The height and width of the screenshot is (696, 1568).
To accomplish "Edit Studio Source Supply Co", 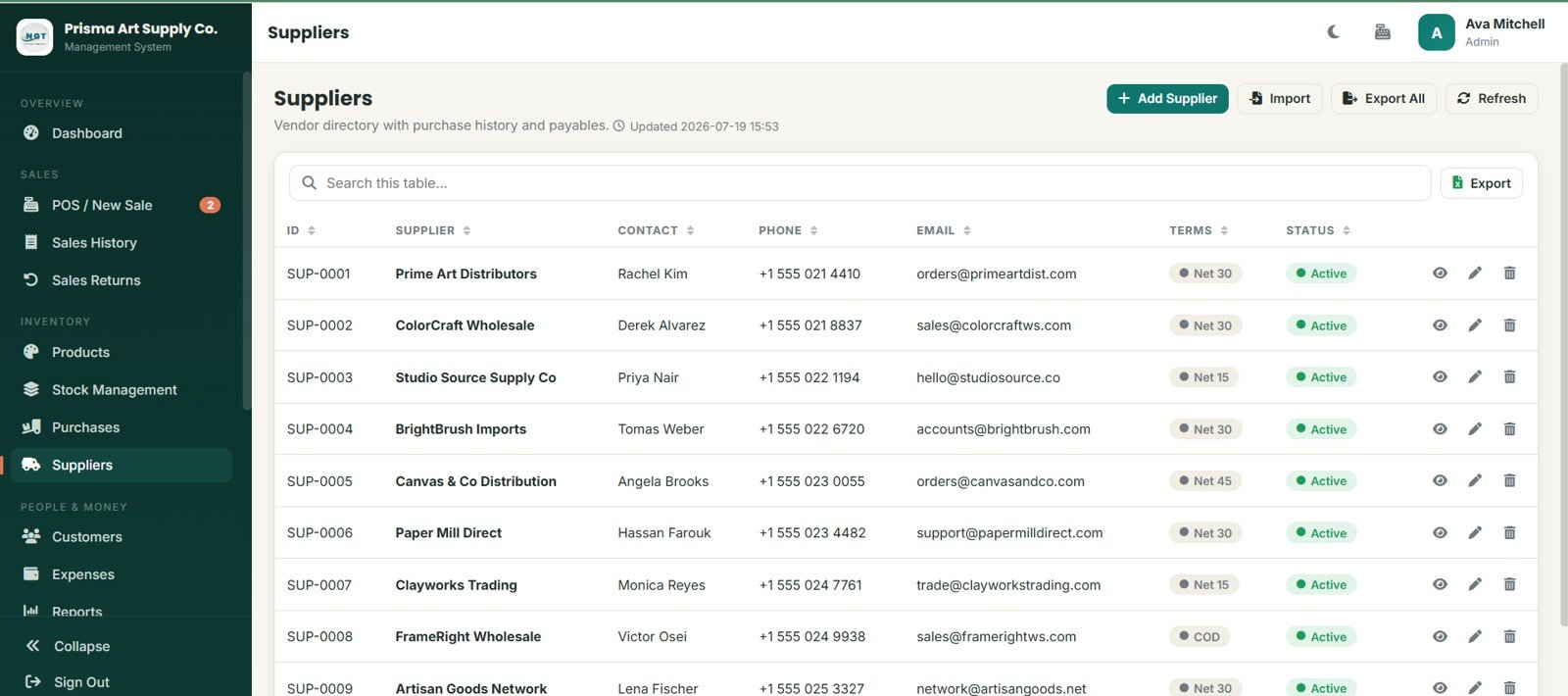I will coord(1475,377).
